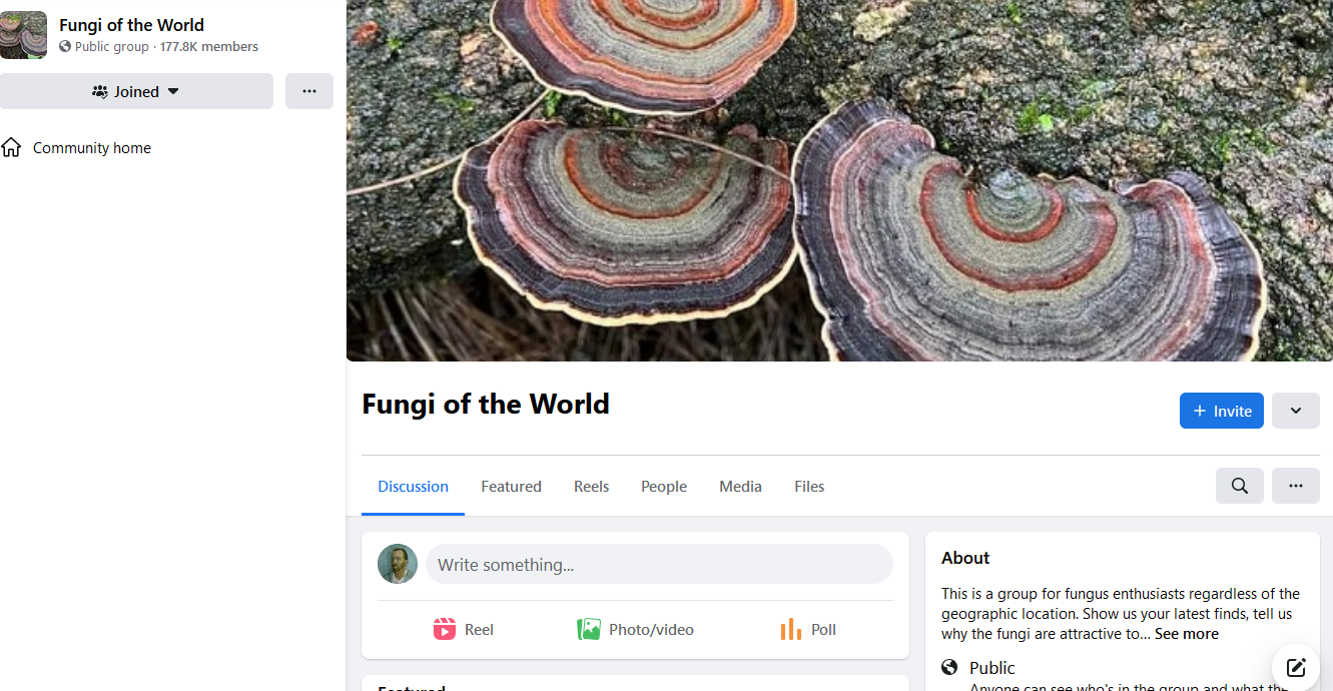Screen dimensions: 1333x691
Task: Open three-dot menu beside search button
Action: pos(1296,486)
